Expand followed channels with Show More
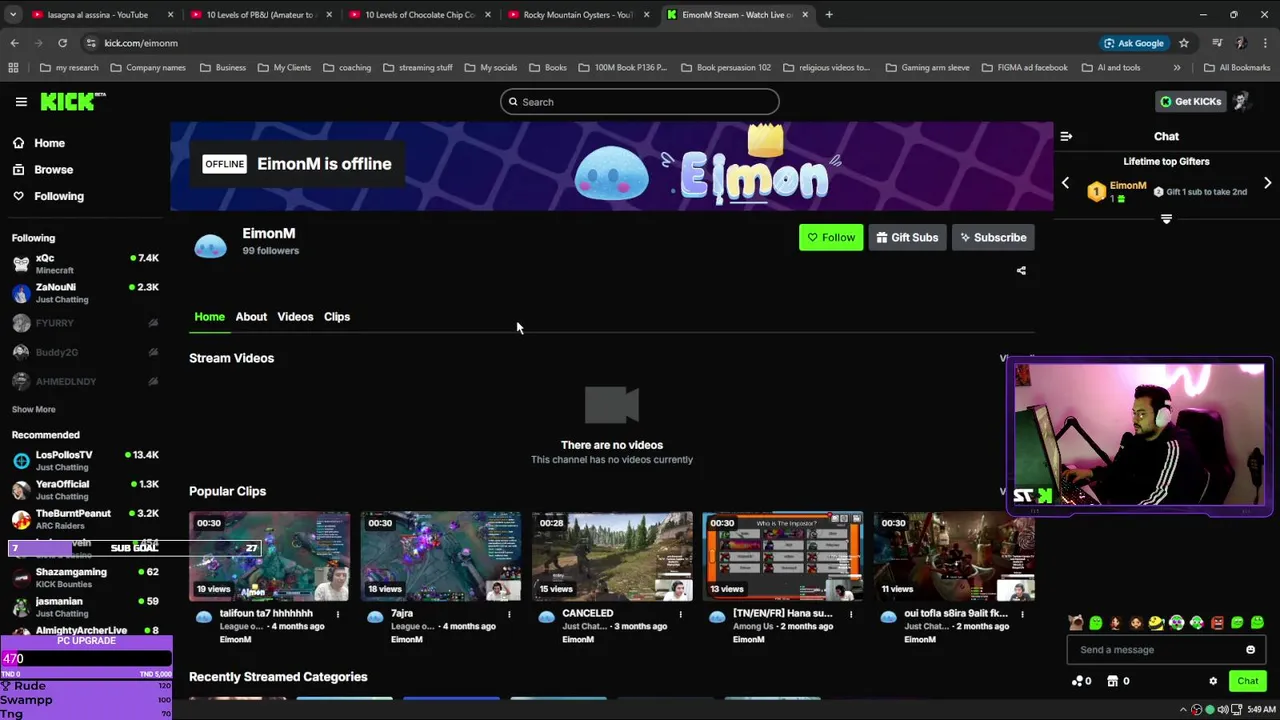This screenshot has width=1280, height=720. coord(33,409)
